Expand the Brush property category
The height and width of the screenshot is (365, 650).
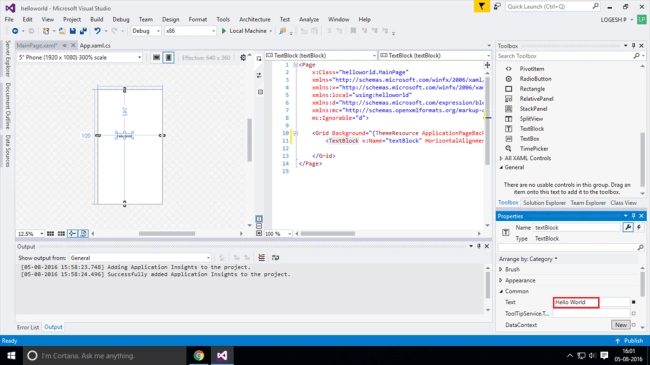[x=501, y=270]
